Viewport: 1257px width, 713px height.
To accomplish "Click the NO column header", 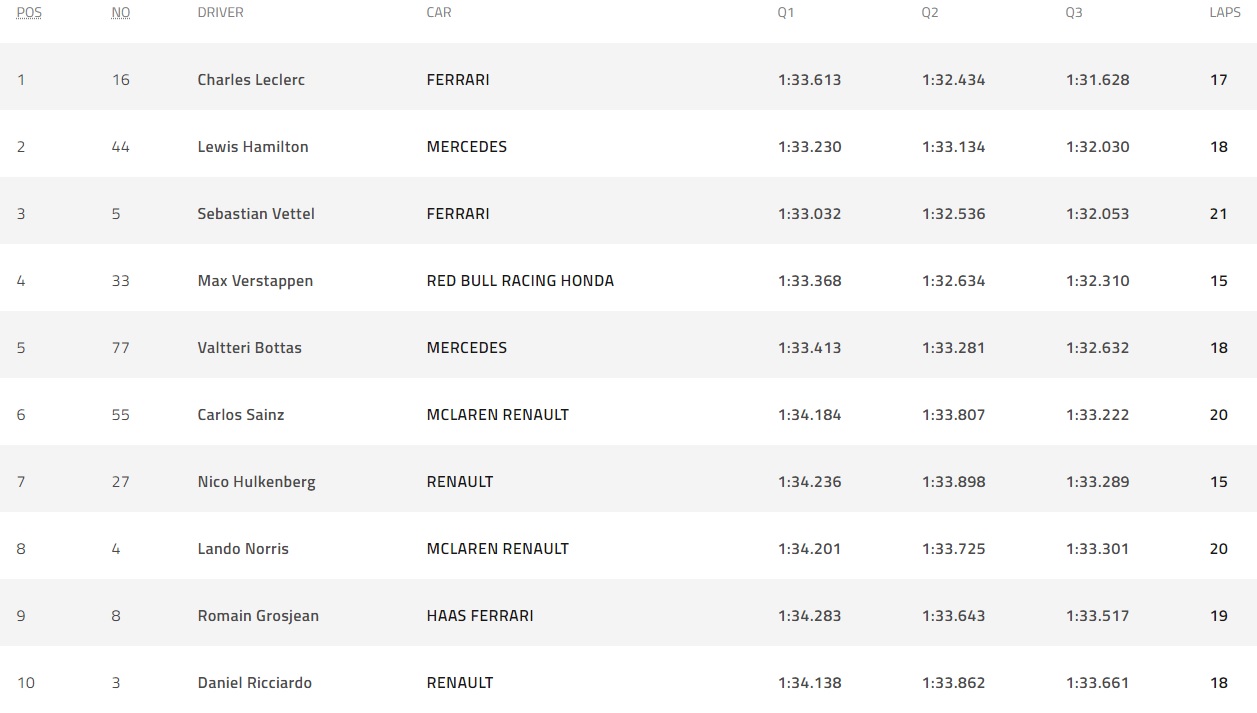I will pos(121,13).
